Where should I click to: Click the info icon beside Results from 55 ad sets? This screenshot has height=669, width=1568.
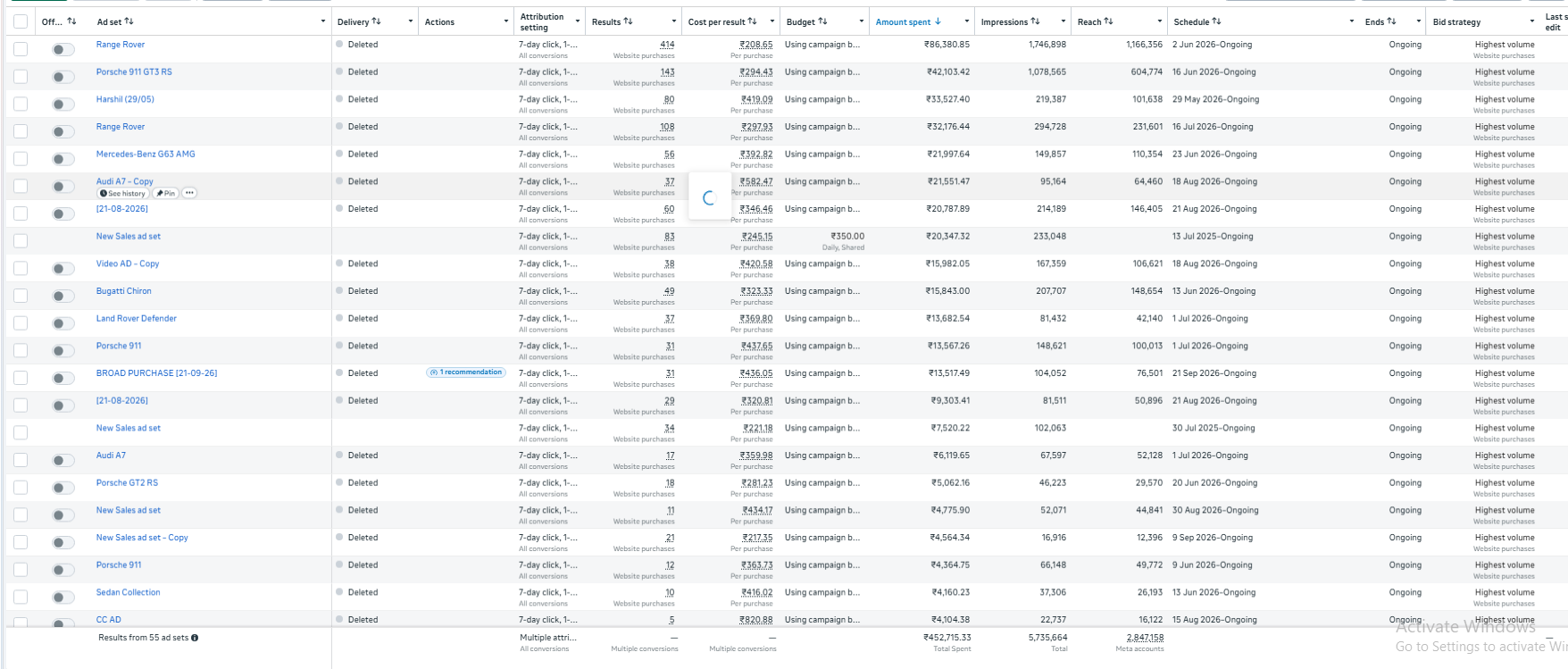pos(195,638)
